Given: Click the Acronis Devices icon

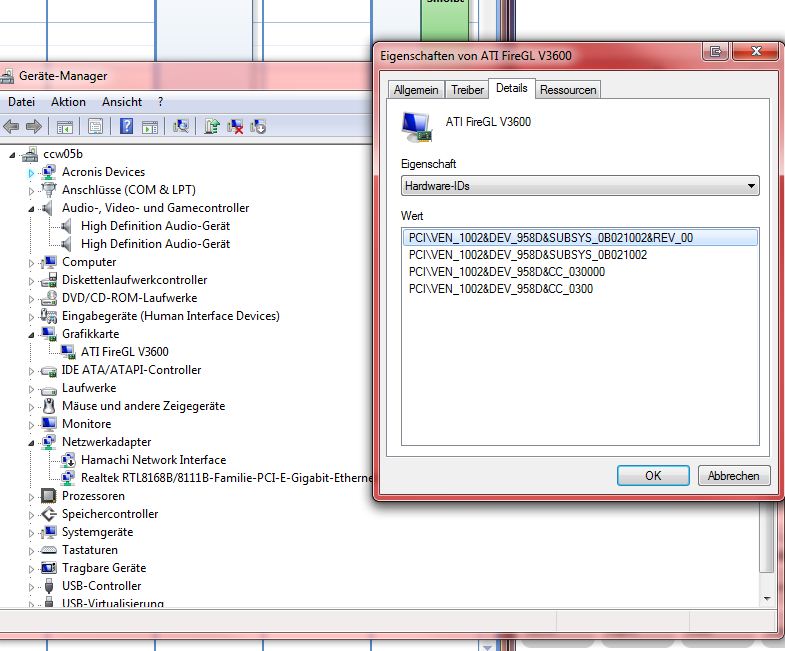Looking at the screenshot, I should point(49,172).
